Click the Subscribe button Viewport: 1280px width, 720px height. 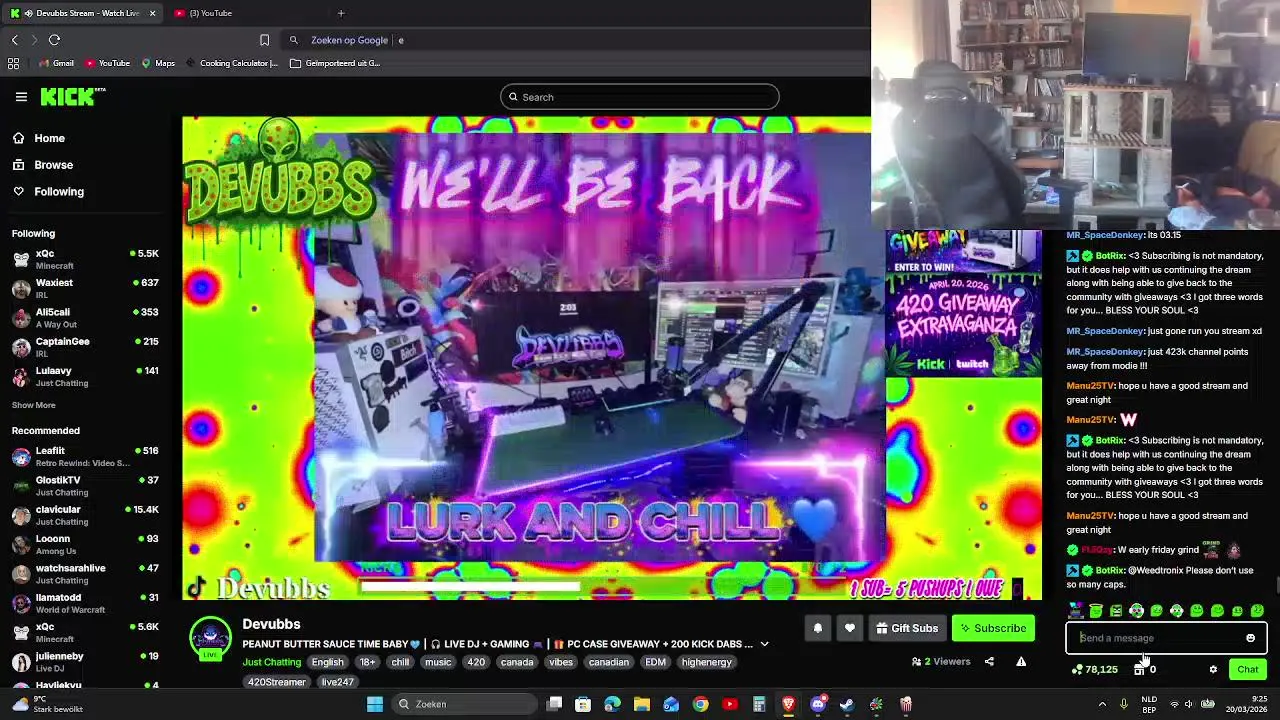click(993, 628)
